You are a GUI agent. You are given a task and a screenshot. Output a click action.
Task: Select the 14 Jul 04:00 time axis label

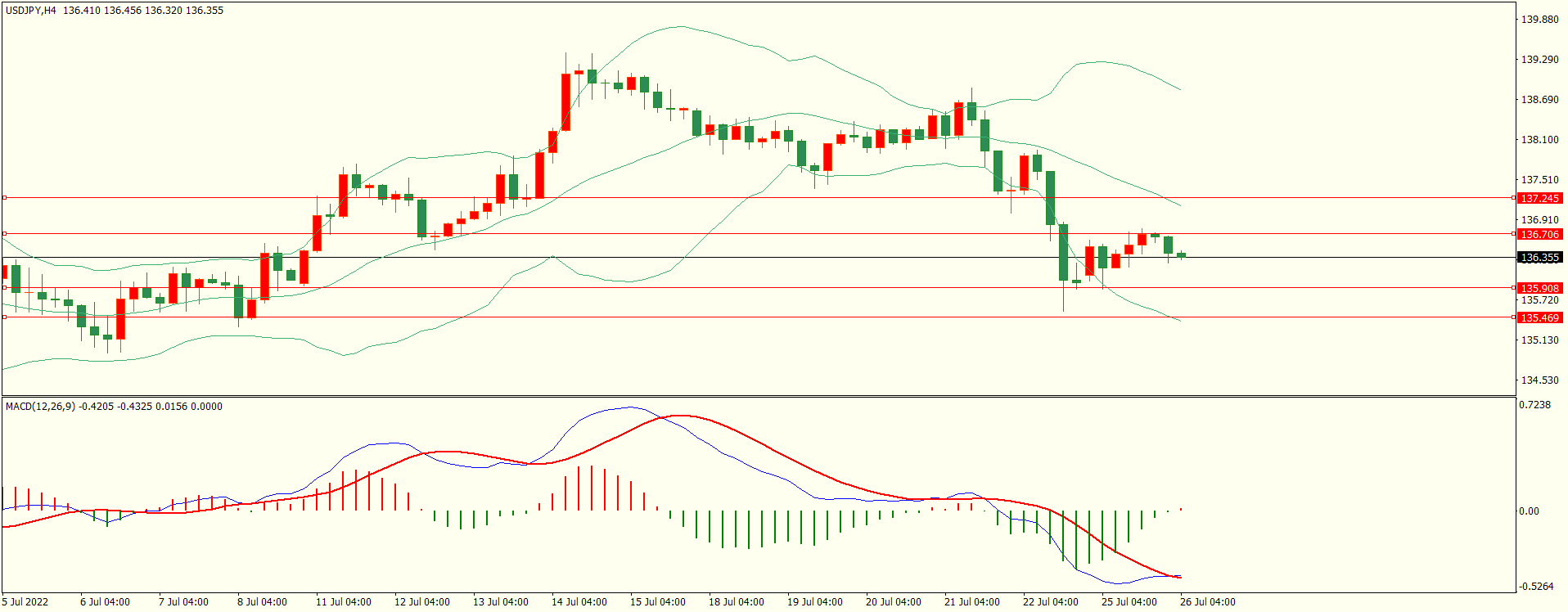pyautogui.click(x=579, y=602)
